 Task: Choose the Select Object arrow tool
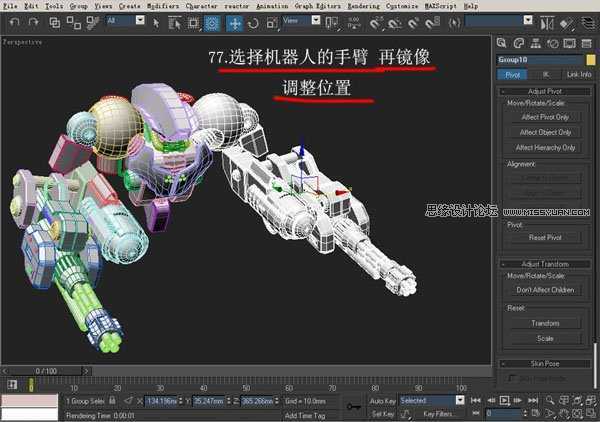point(156,23)
